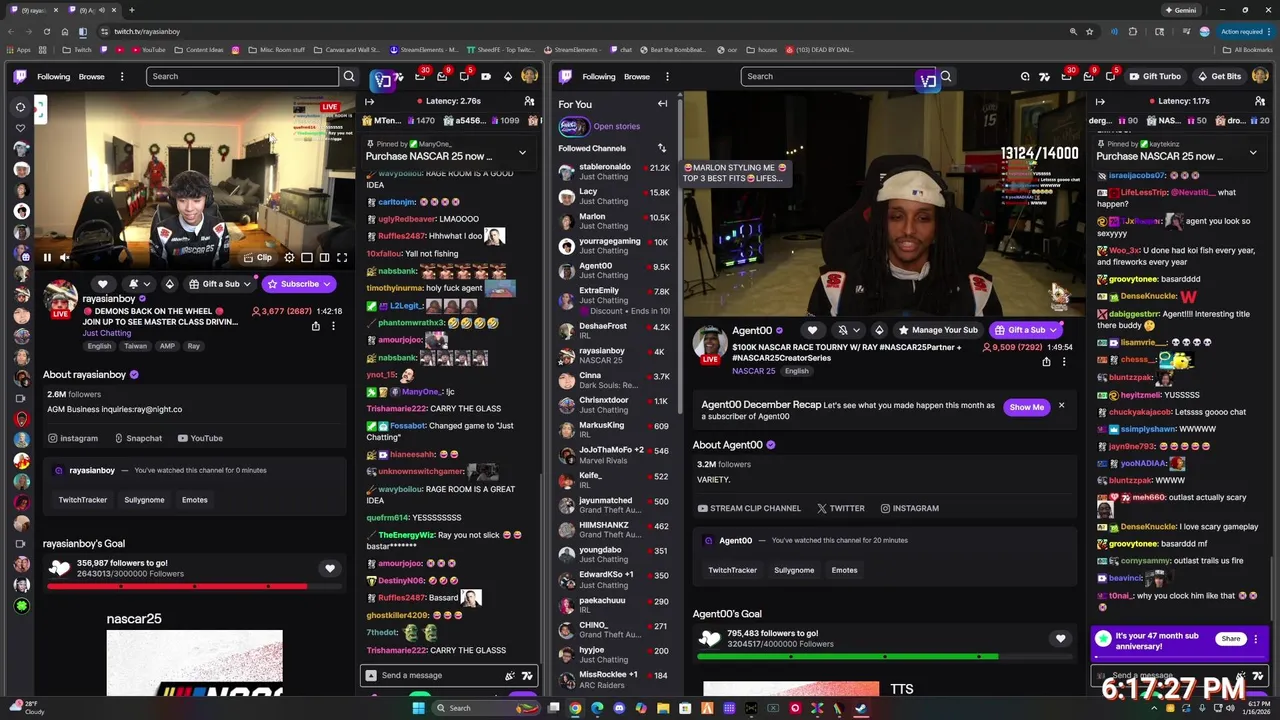Click rayasianboy follower goal progress bar

195,586
